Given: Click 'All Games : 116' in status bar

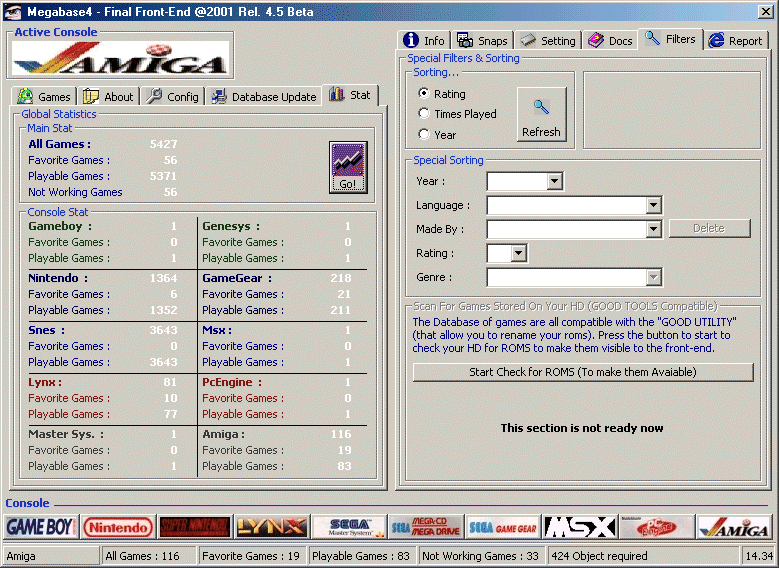Looking at the screenshot, I should (142, 556).
